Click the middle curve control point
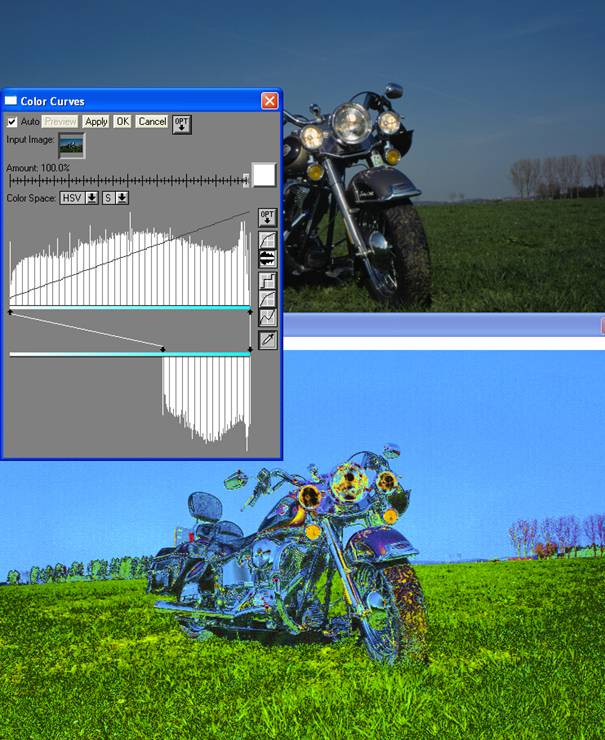Screen dimensions: 605x740 pos(163,349)
